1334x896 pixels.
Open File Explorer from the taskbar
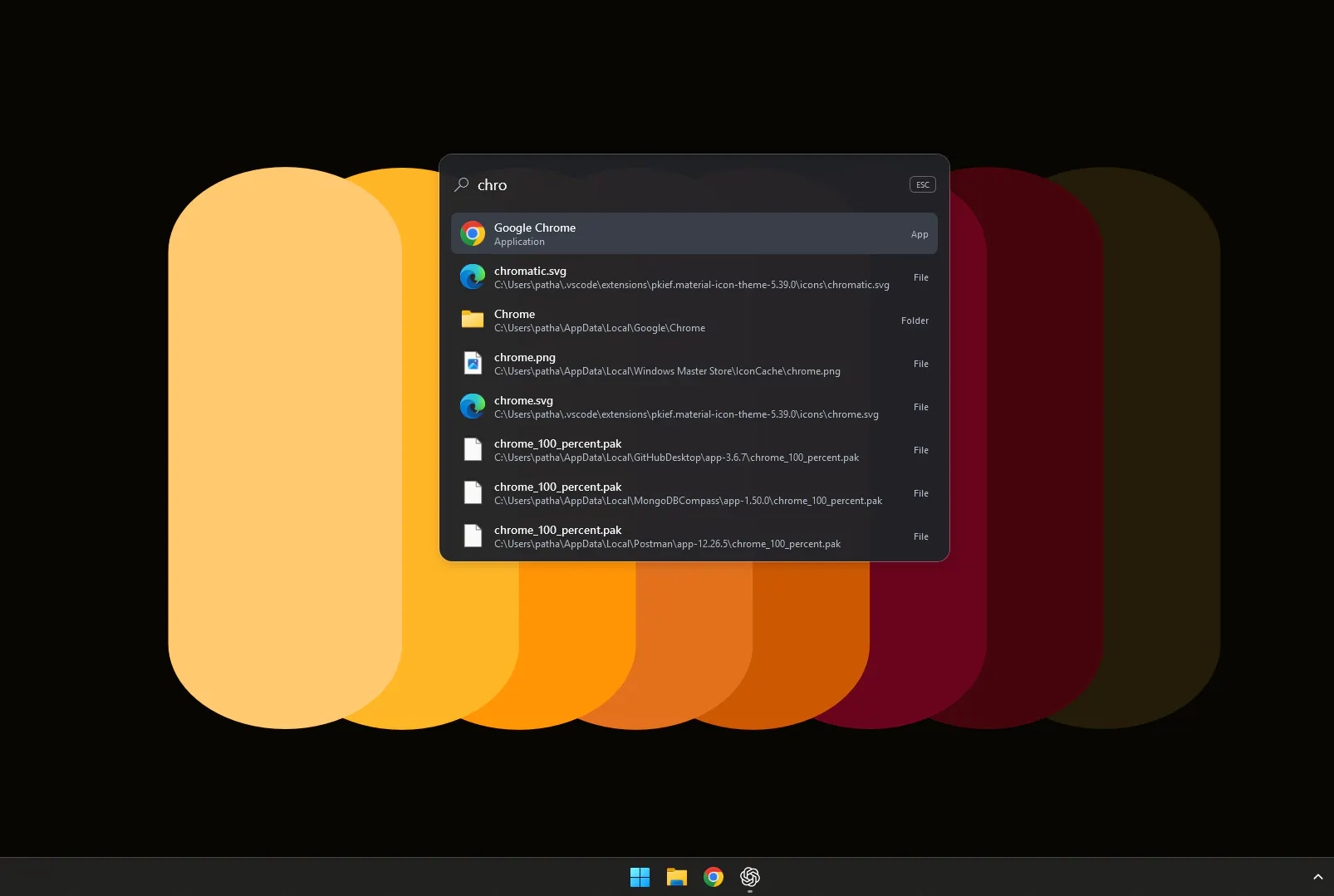677,877
